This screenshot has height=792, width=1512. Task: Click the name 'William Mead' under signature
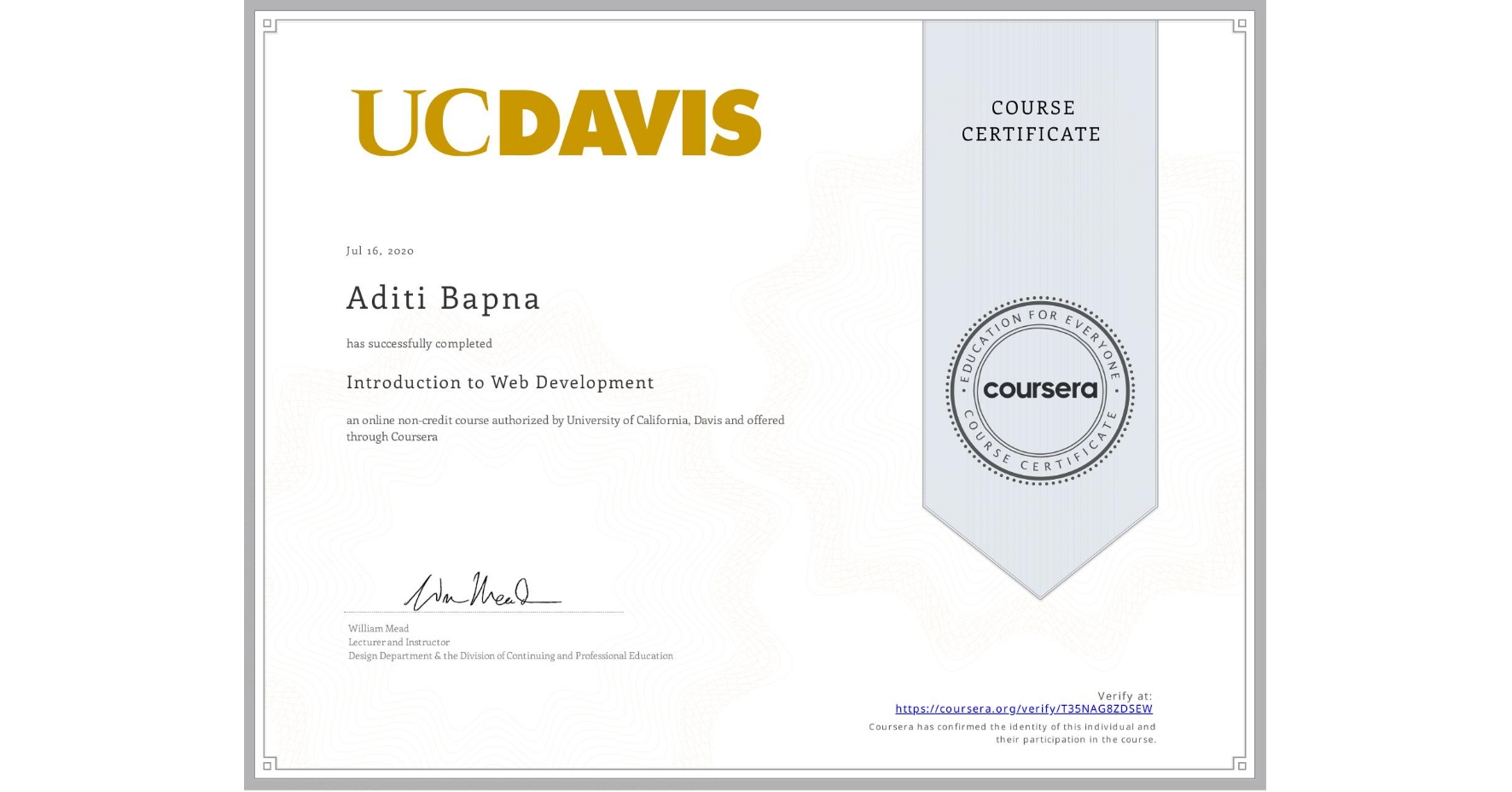coord(378,628)
